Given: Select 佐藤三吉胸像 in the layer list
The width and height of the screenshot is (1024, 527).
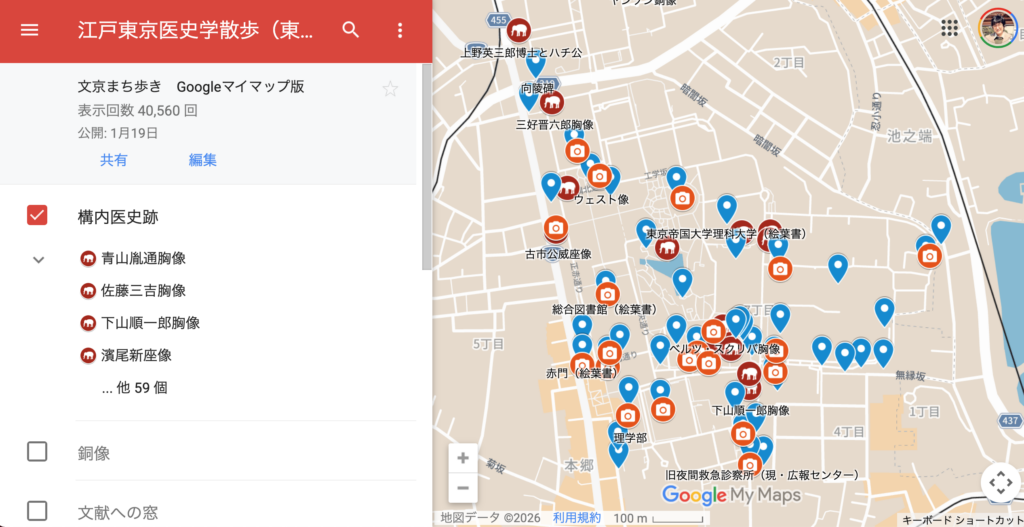Looking at the screenshot, I should 143,291.
